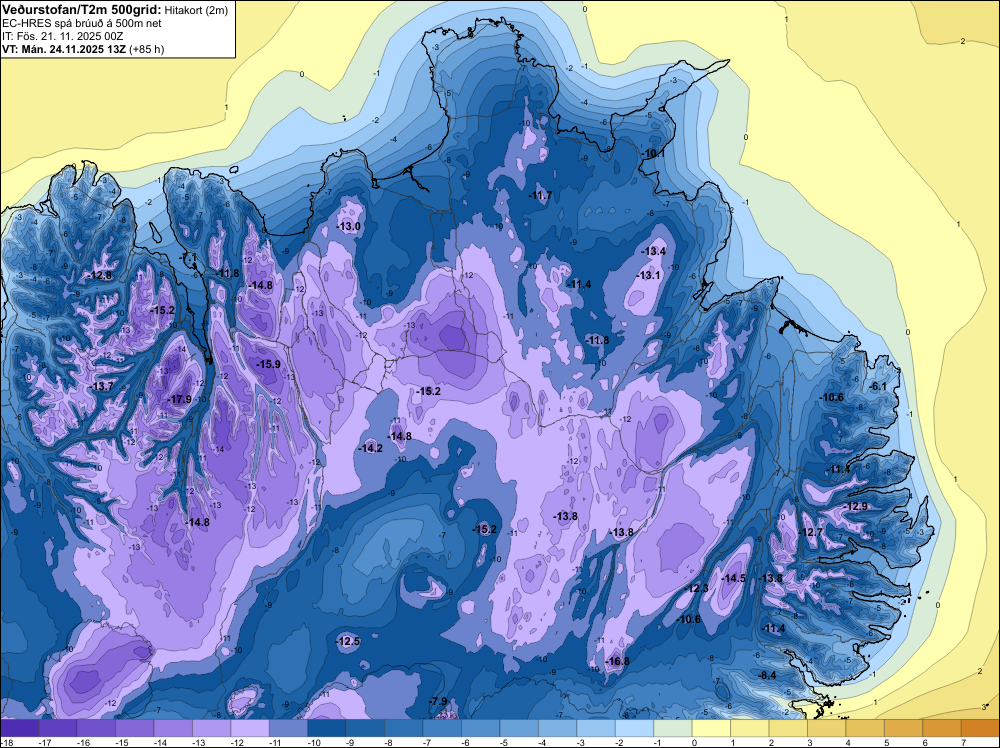The image size is (1000, 748).
Task: Click the legend swatch labeled -10
Action: [327, 728]
